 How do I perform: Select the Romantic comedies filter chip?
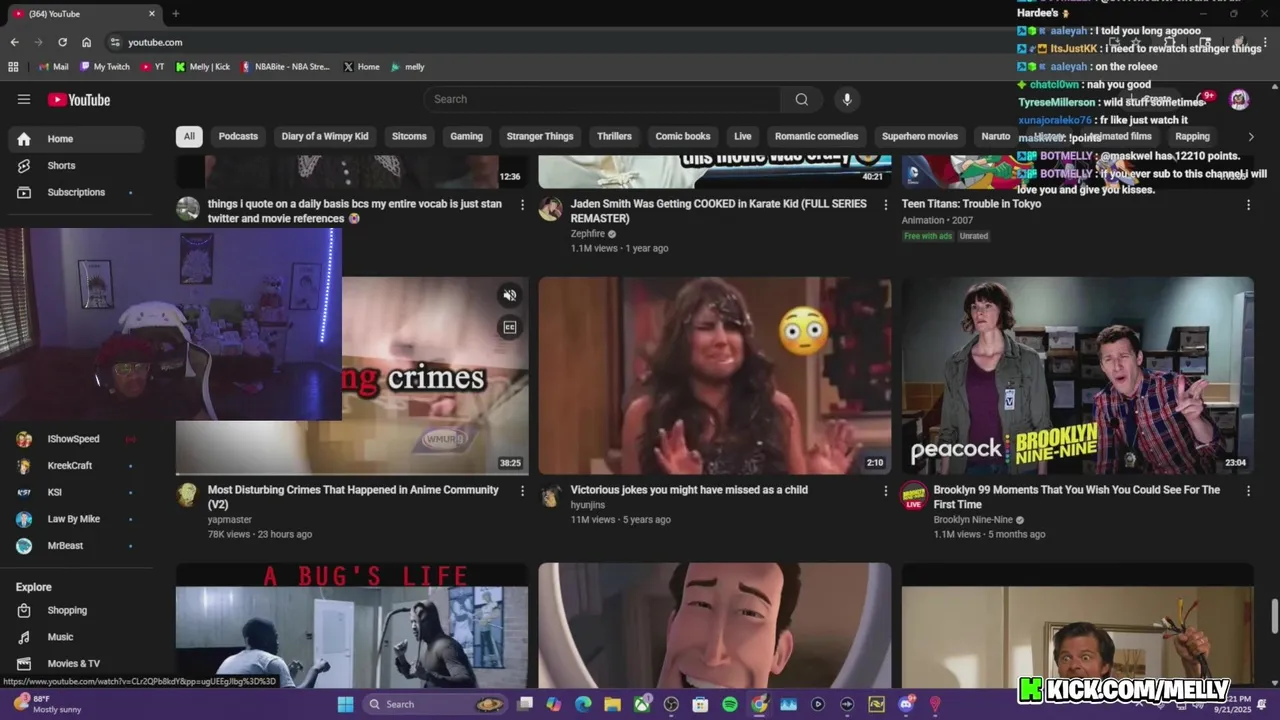coord(816,136)
